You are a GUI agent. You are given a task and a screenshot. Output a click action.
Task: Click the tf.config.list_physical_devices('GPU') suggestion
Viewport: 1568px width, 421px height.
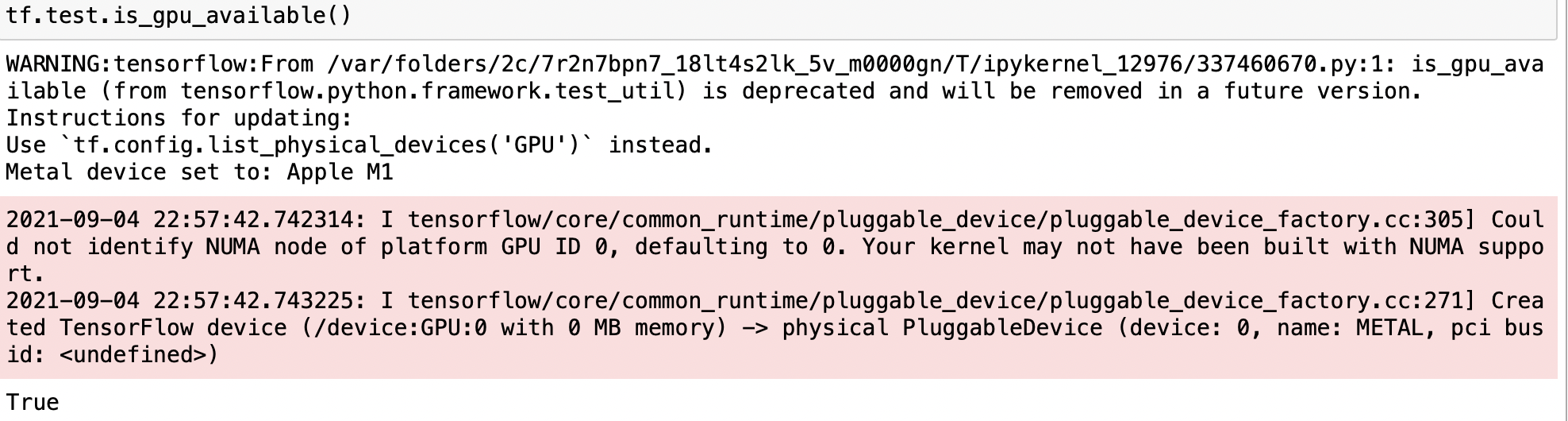(x=326, y=145)
